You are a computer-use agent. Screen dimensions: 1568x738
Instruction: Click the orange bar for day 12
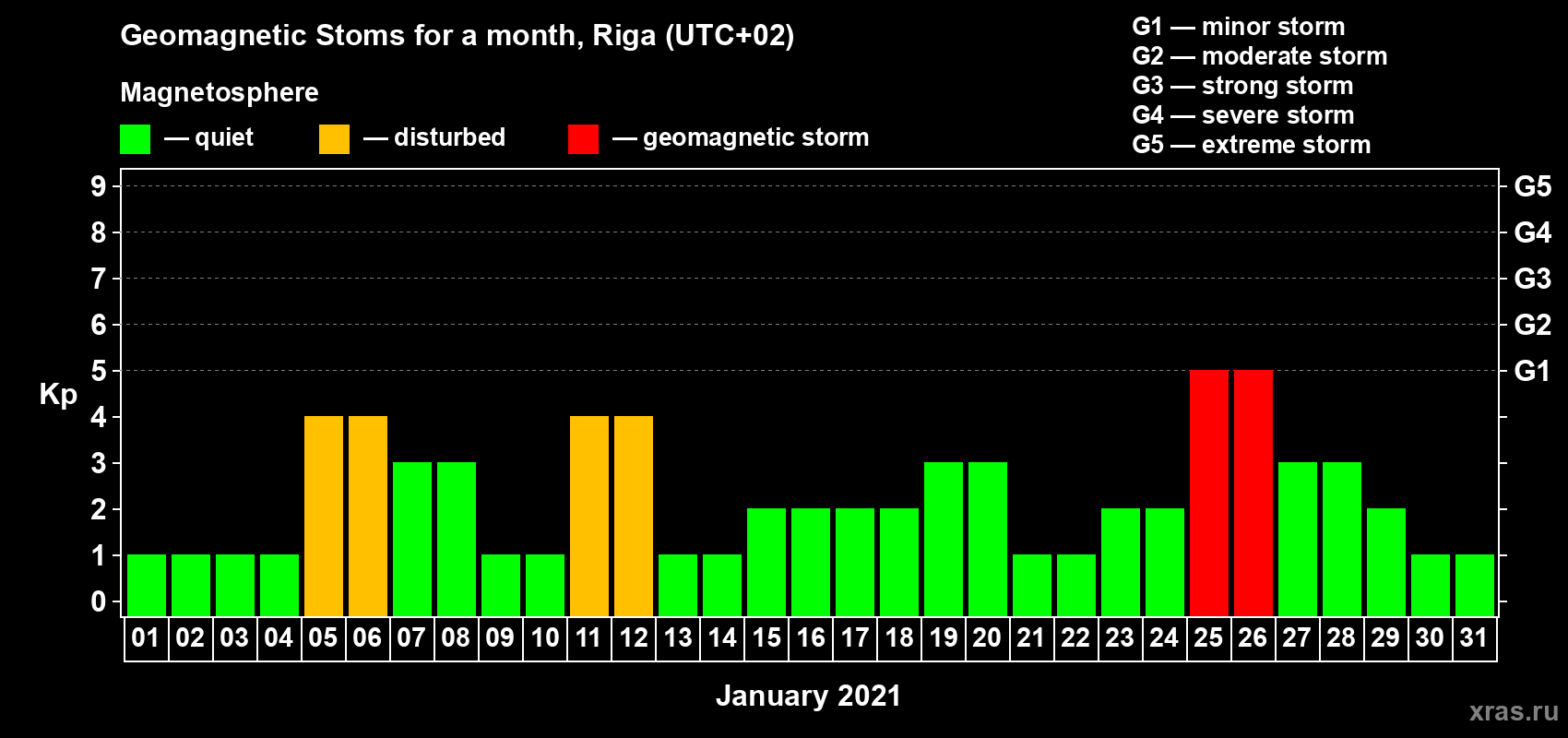pos(634,516)
